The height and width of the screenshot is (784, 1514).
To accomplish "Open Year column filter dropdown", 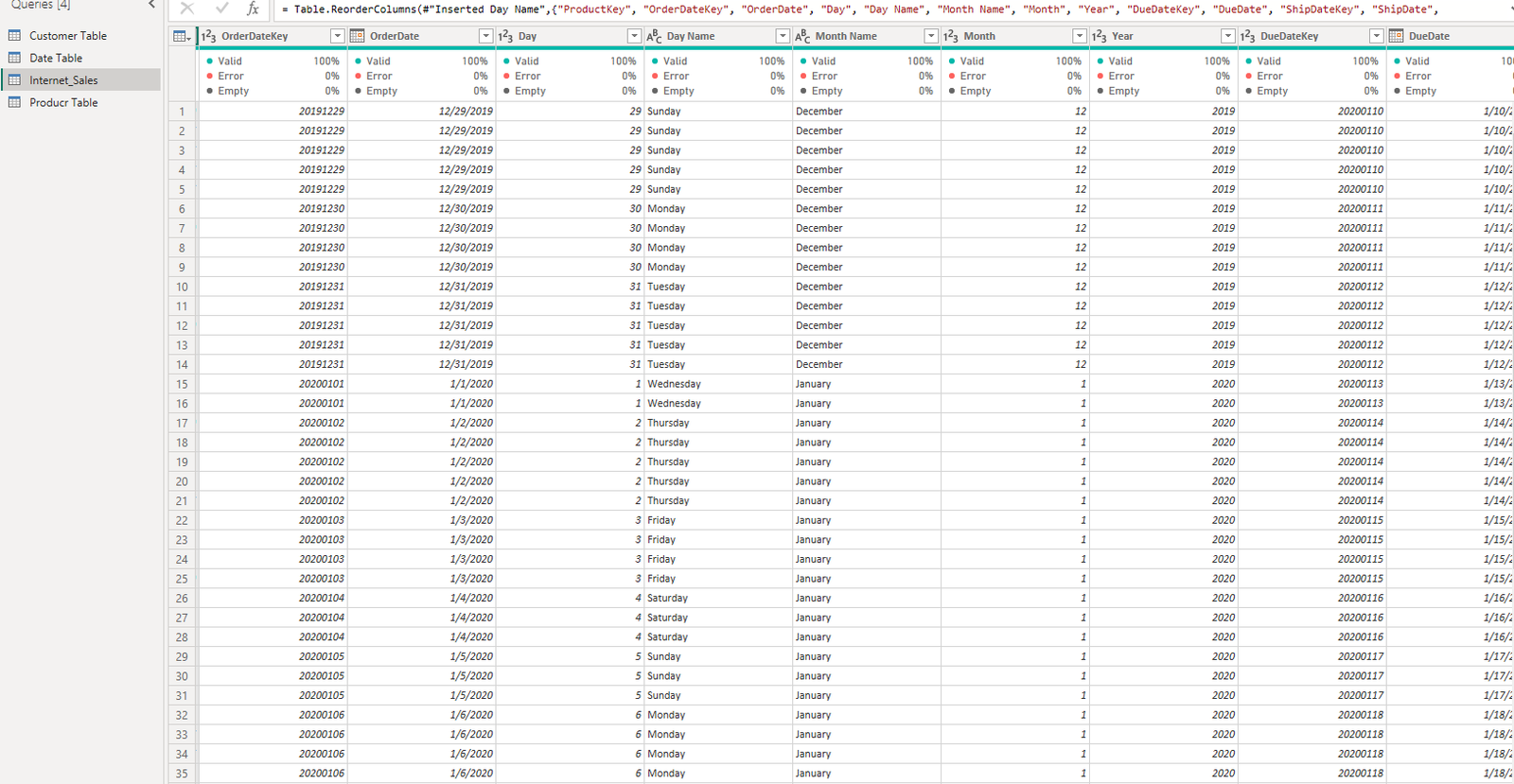I will [1228, 36].
